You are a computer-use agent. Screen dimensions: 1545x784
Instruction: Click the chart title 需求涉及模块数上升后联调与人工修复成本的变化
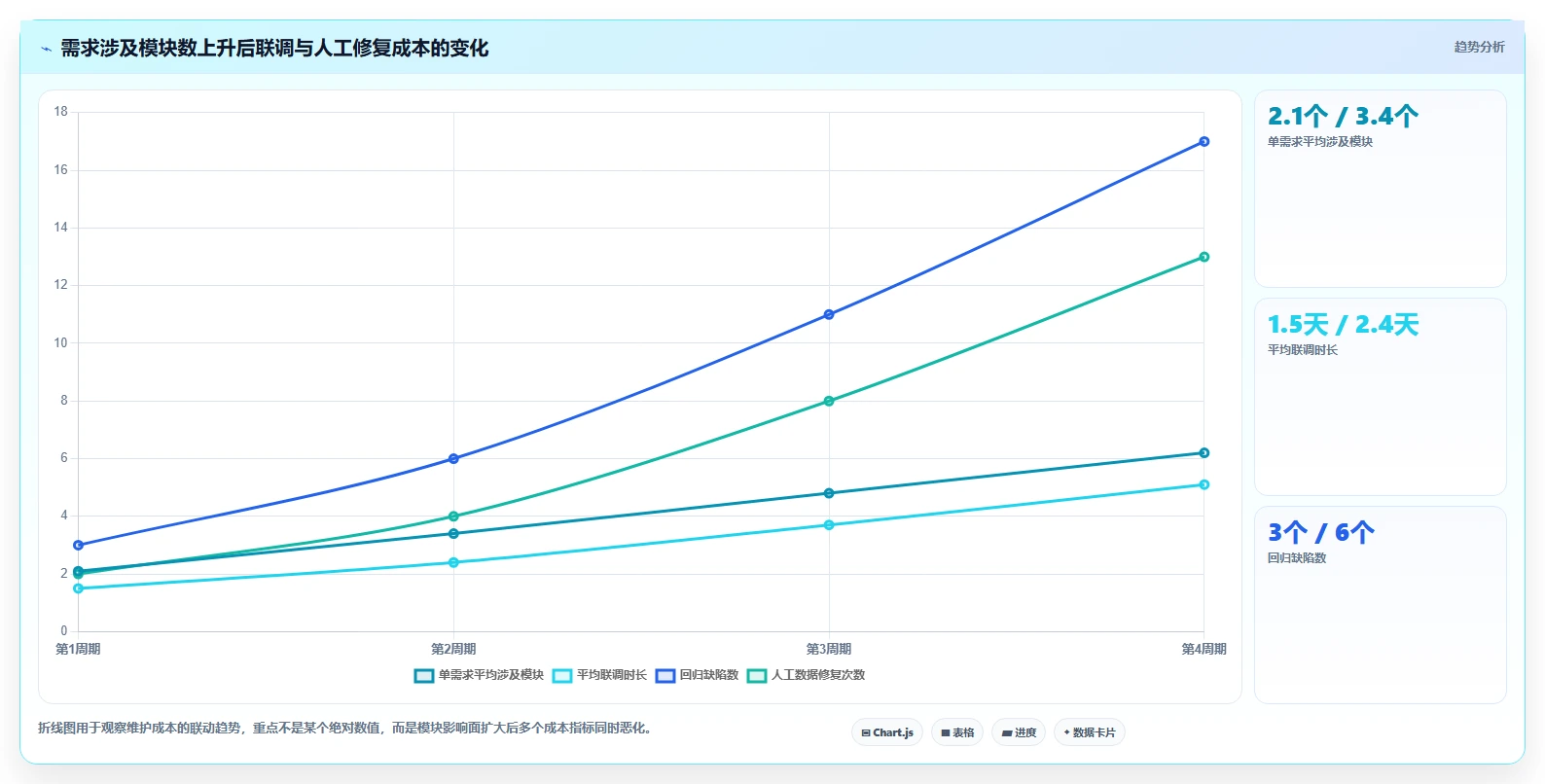274,49
